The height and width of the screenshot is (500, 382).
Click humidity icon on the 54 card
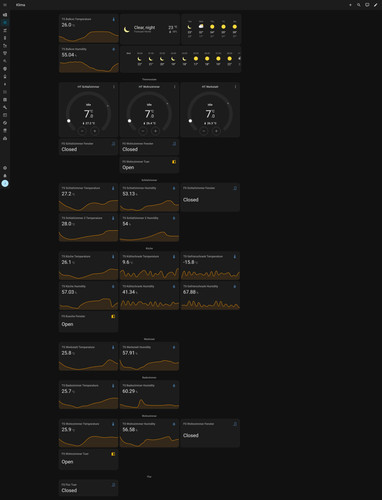(174, 218)
